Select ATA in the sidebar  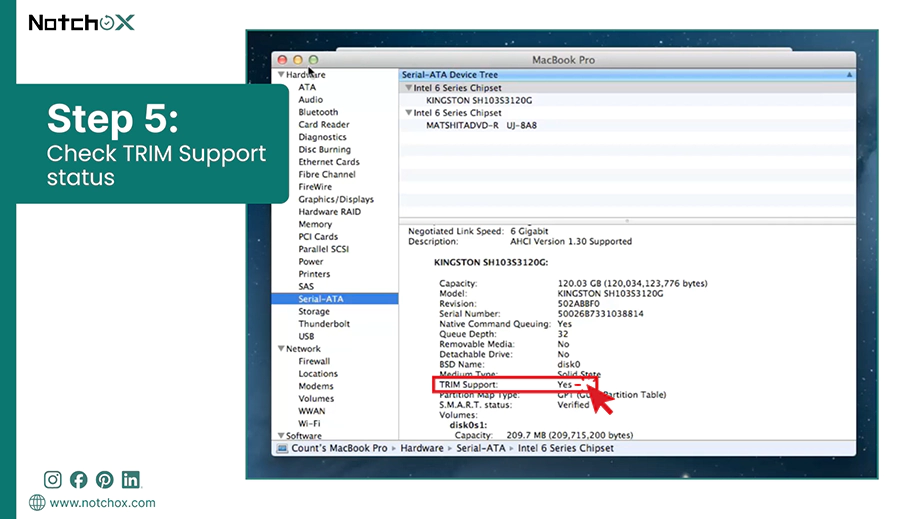pos(307,87)
